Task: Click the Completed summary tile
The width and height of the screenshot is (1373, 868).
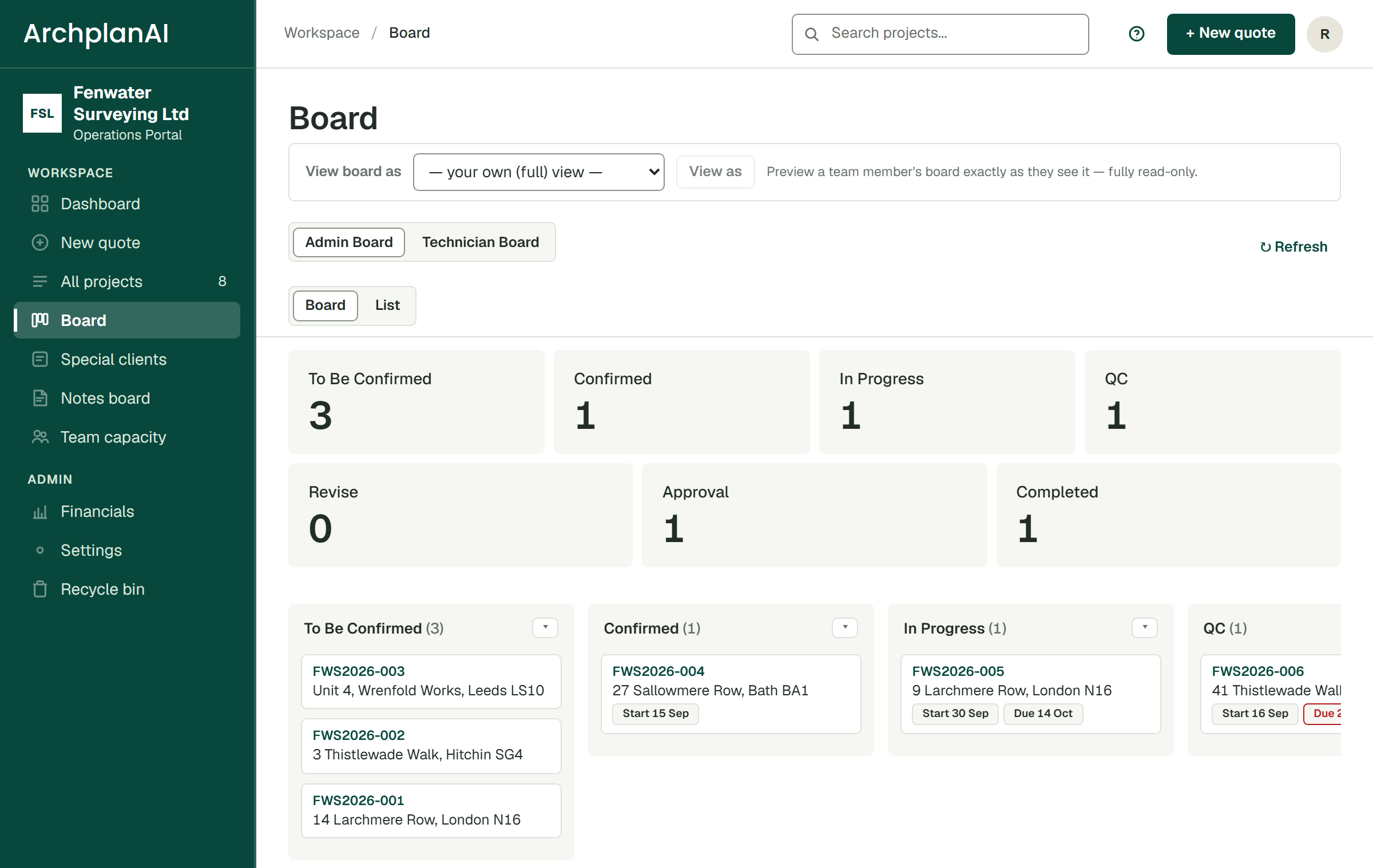Action: coord(1168,515)
